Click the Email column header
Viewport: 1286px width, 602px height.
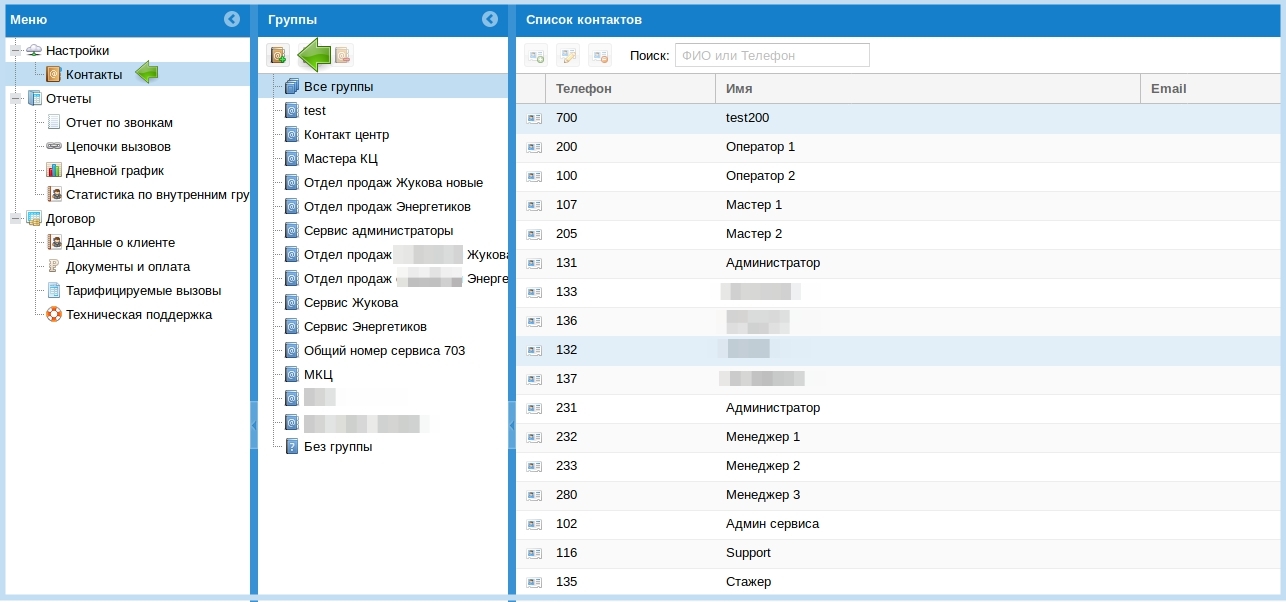tap(1210, 88)
